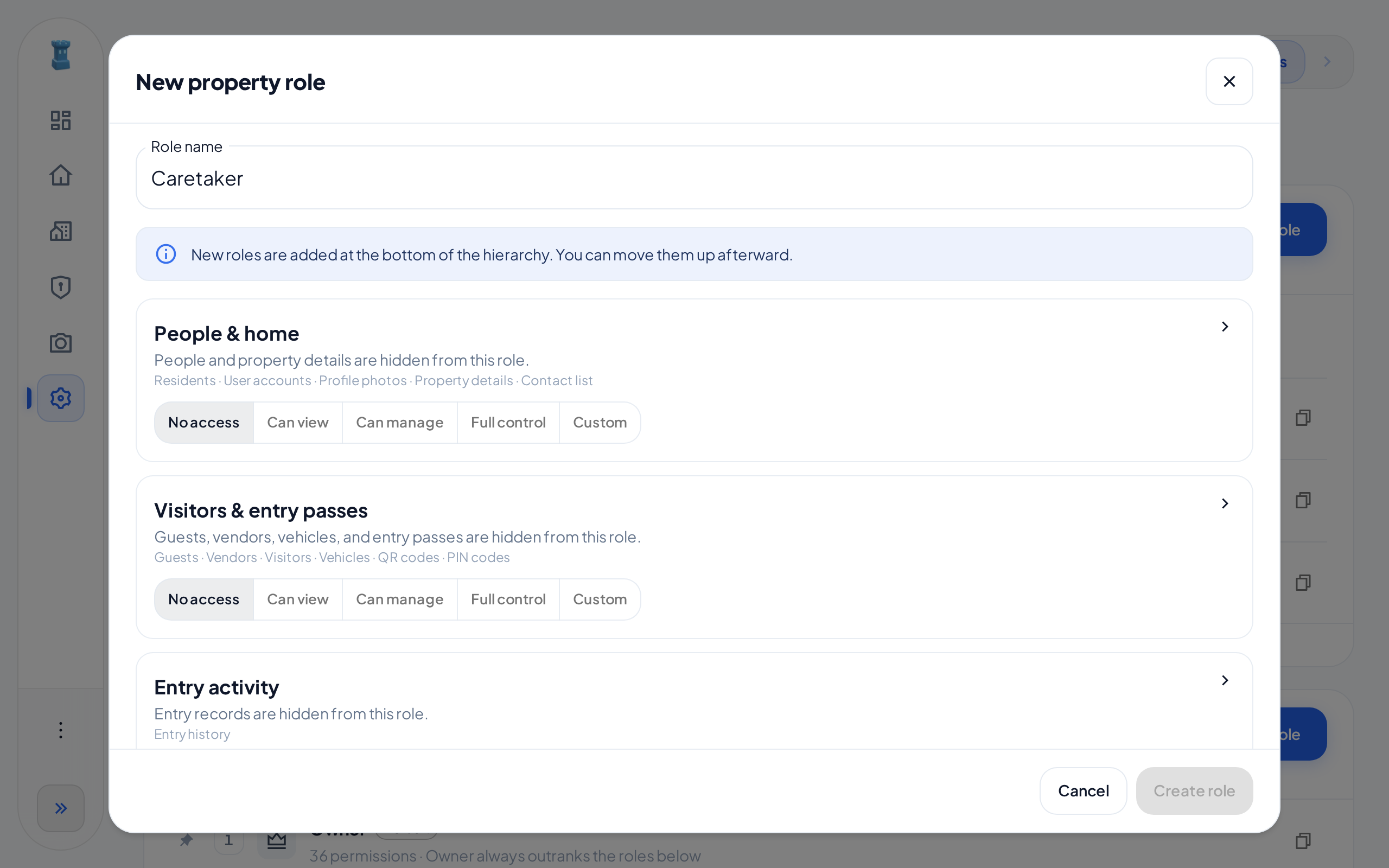Click the background breadcrumb chevron at top right
The width and height of the screenshot is (1389, 868).
coord(1327,61)
